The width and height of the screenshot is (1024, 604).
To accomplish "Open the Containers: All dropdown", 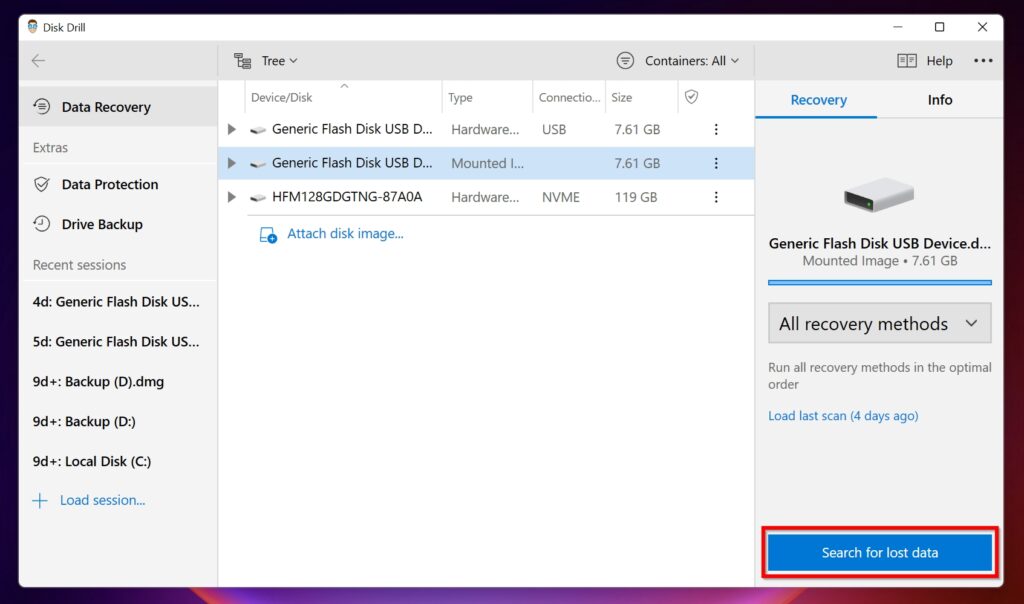I will click(679, 60).
